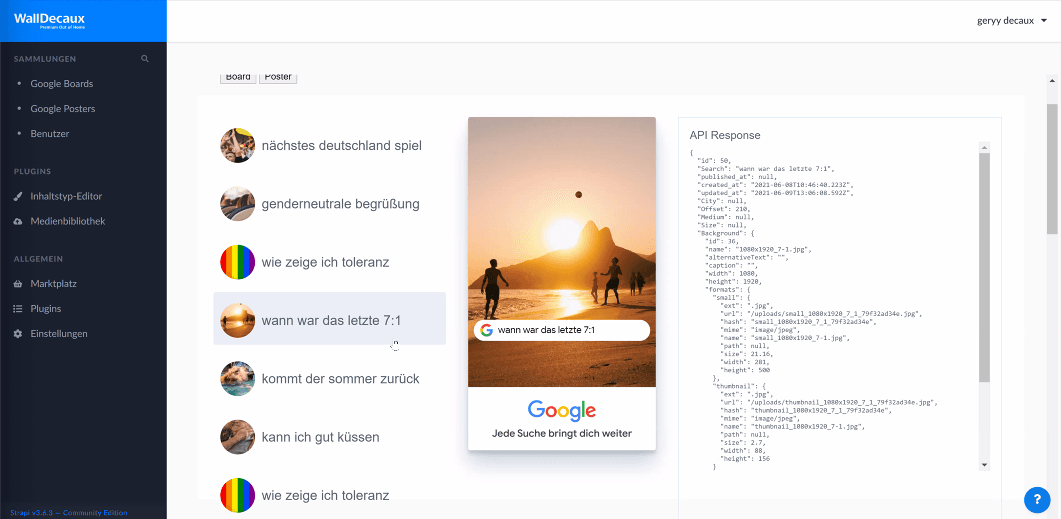Click the poster preview sunset image
1061x519 pixels.
(562, 252)
